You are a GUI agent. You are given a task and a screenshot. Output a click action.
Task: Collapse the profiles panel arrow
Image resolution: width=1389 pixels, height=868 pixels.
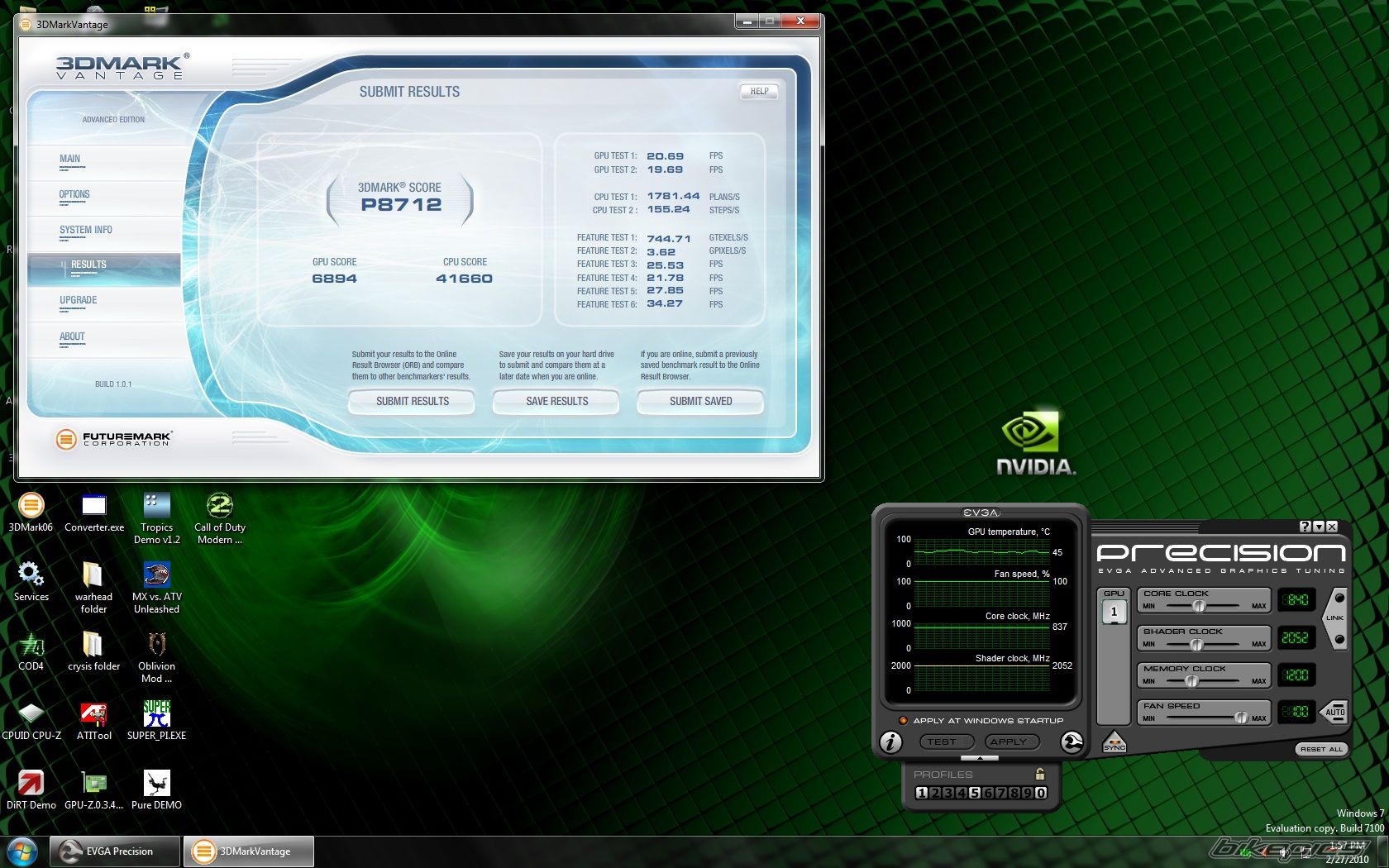click(x=980, y=758)
